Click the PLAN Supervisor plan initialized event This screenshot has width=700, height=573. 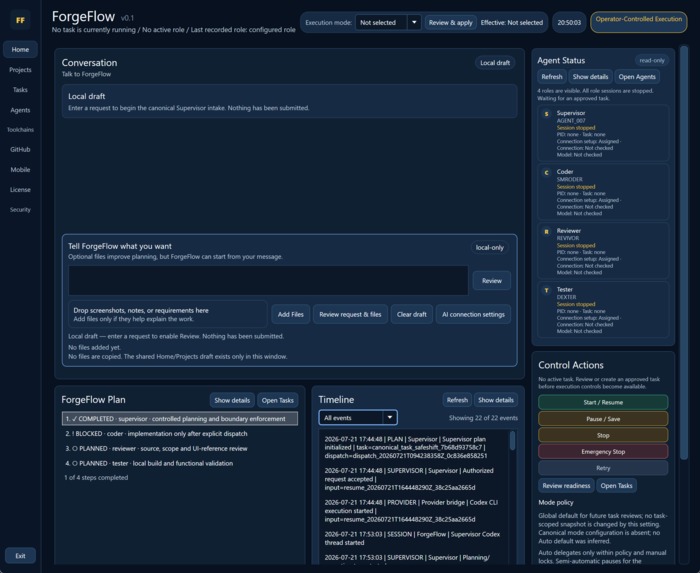pyautogui.click(x=408, y=447)
